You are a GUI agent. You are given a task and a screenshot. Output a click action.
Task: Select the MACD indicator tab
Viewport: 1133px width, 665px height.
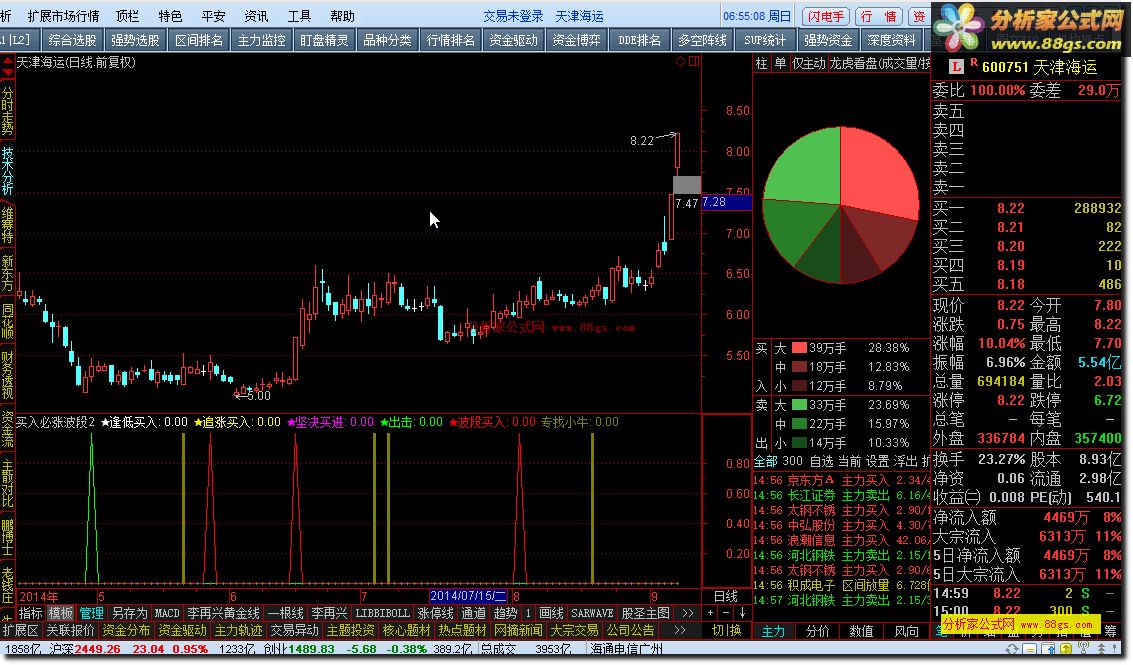[x=167, y=613]
